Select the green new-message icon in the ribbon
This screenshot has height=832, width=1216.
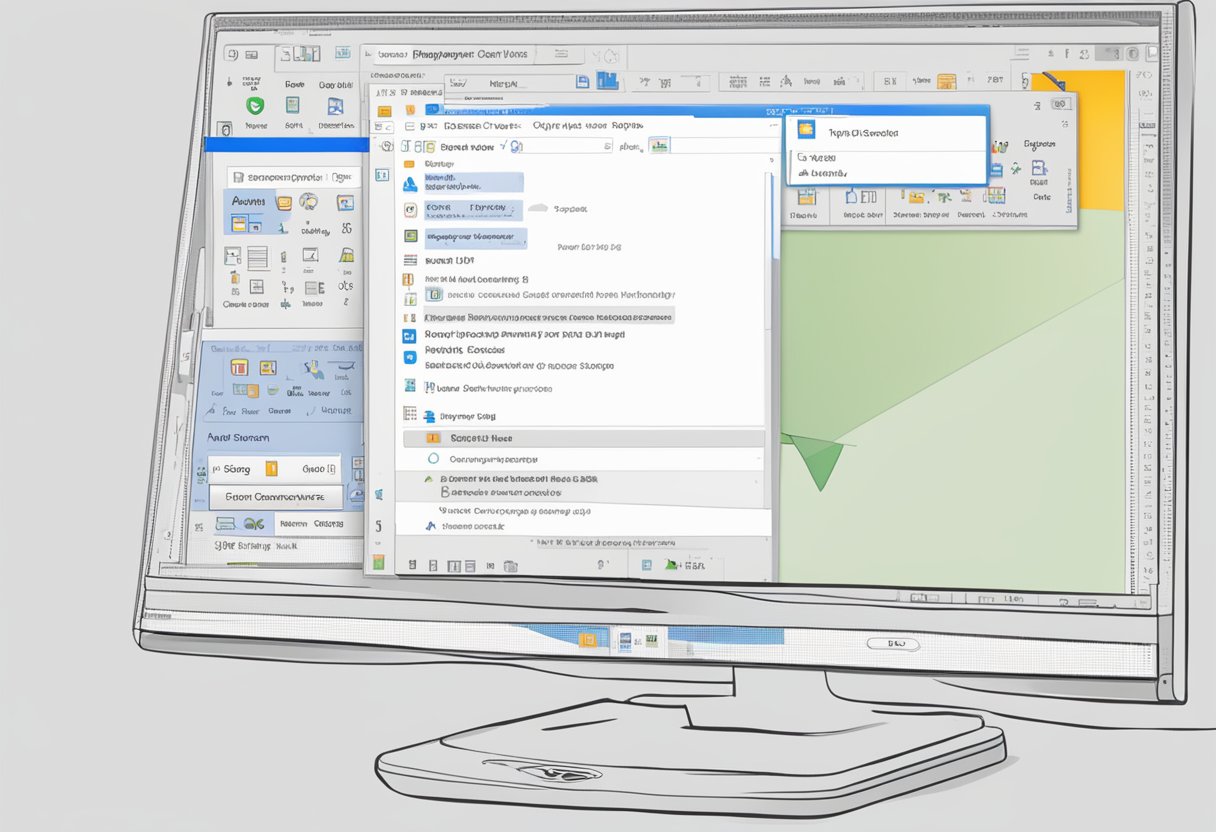coord(256,107)
